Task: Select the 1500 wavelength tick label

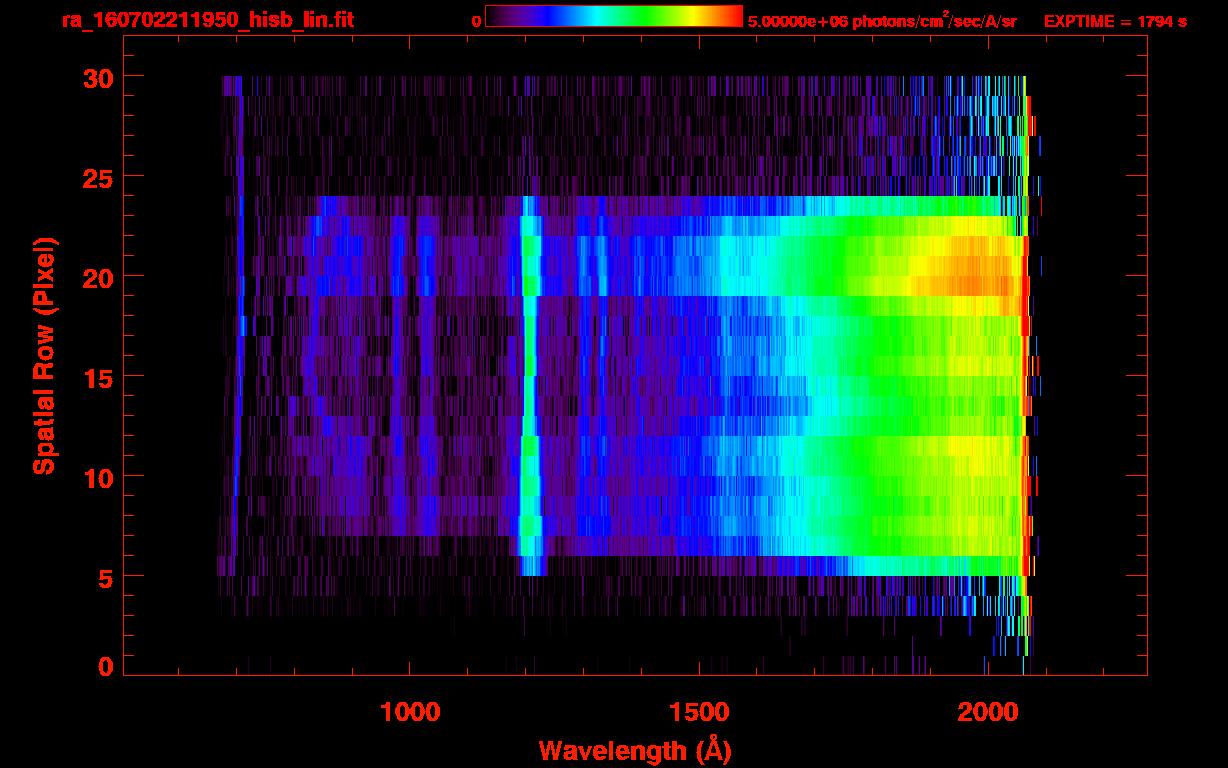Action: [x=698, y=712]
